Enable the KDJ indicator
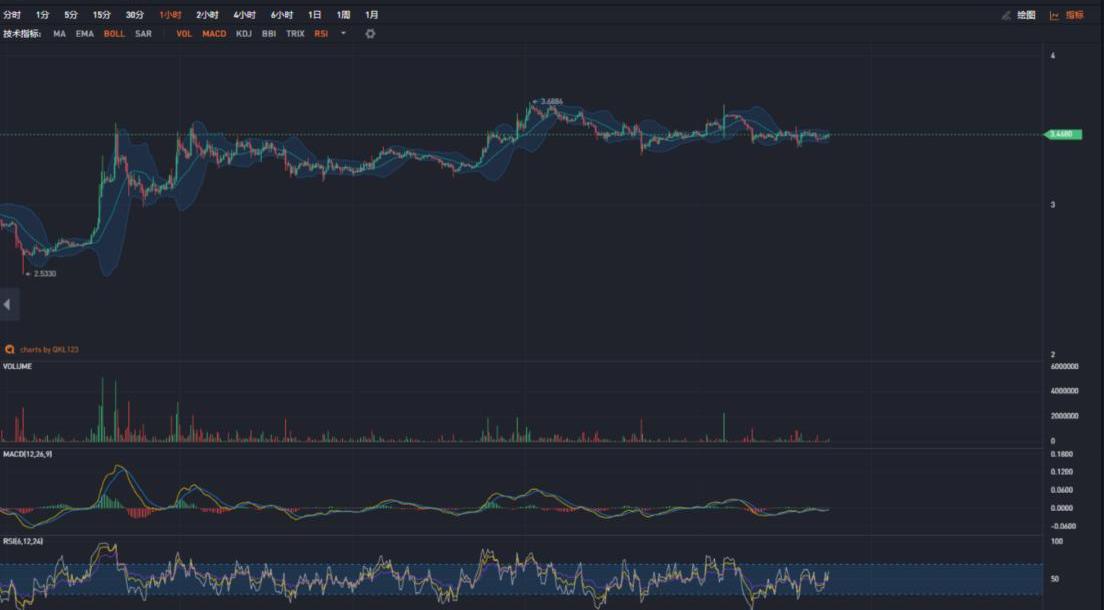1104x610 pixels. tap(244, 34)
